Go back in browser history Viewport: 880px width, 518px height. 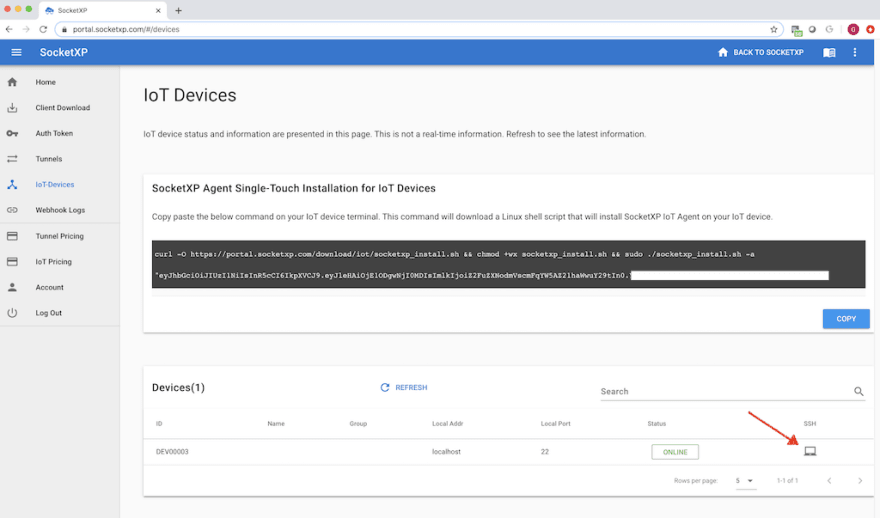click(x=9, y=29)
